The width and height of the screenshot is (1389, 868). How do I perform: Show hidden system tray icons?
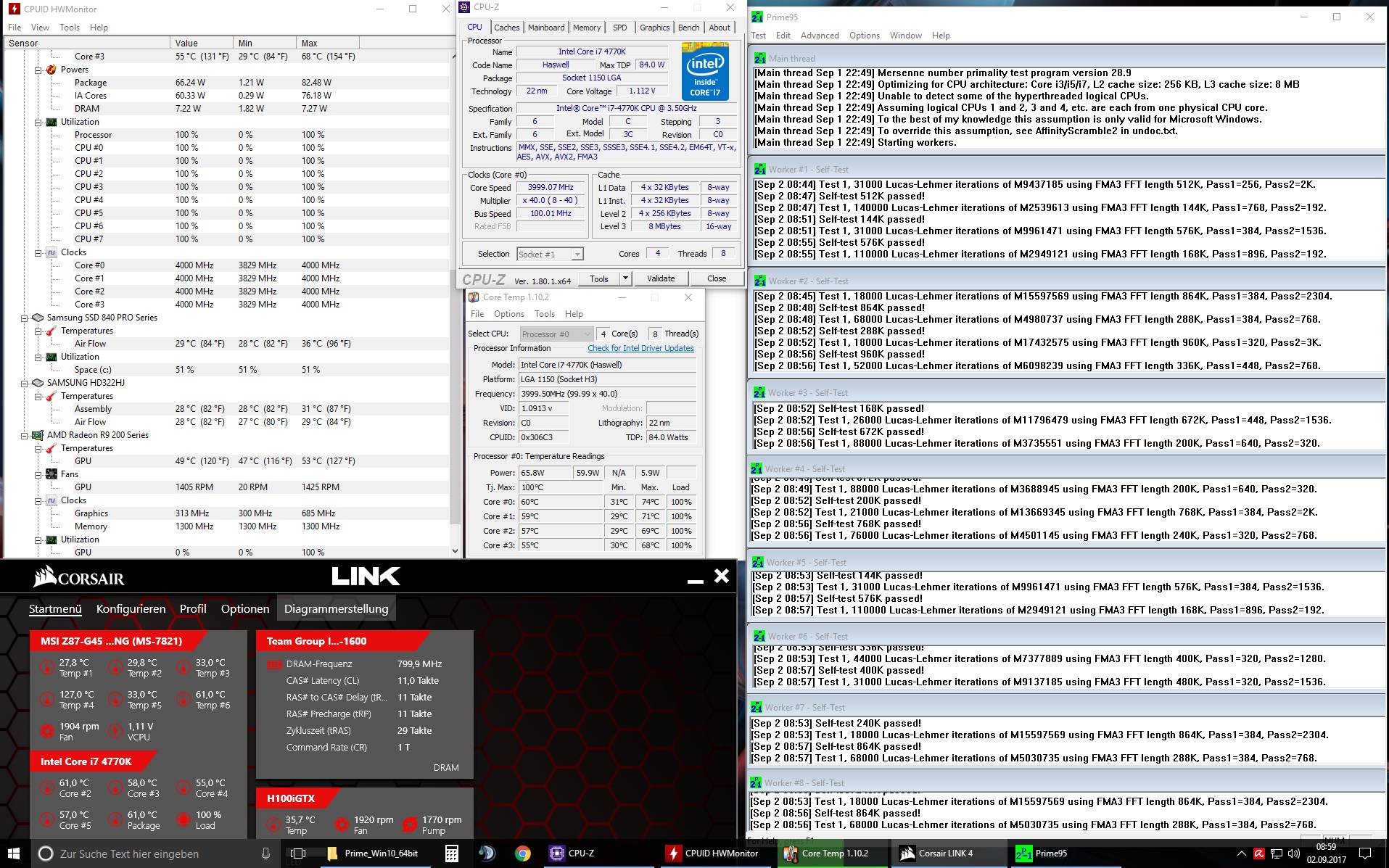pyautogui.click(x=1242, y=853)
